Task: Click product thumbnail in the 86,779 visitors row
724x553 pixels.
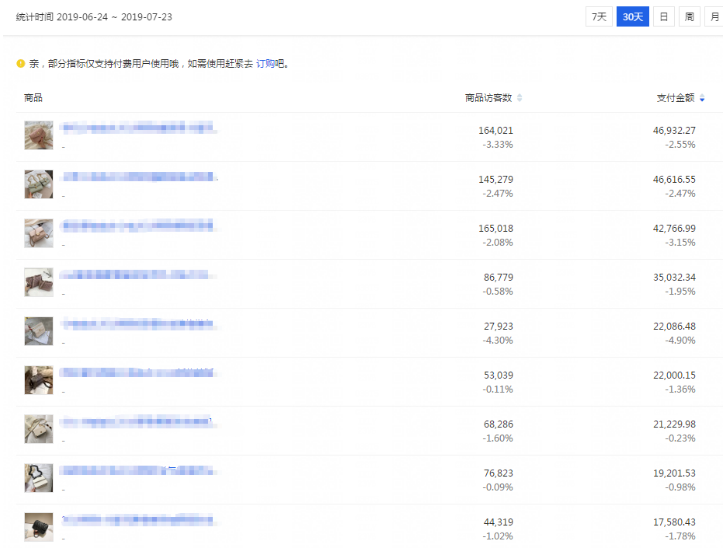Action: tap(39, 282)
